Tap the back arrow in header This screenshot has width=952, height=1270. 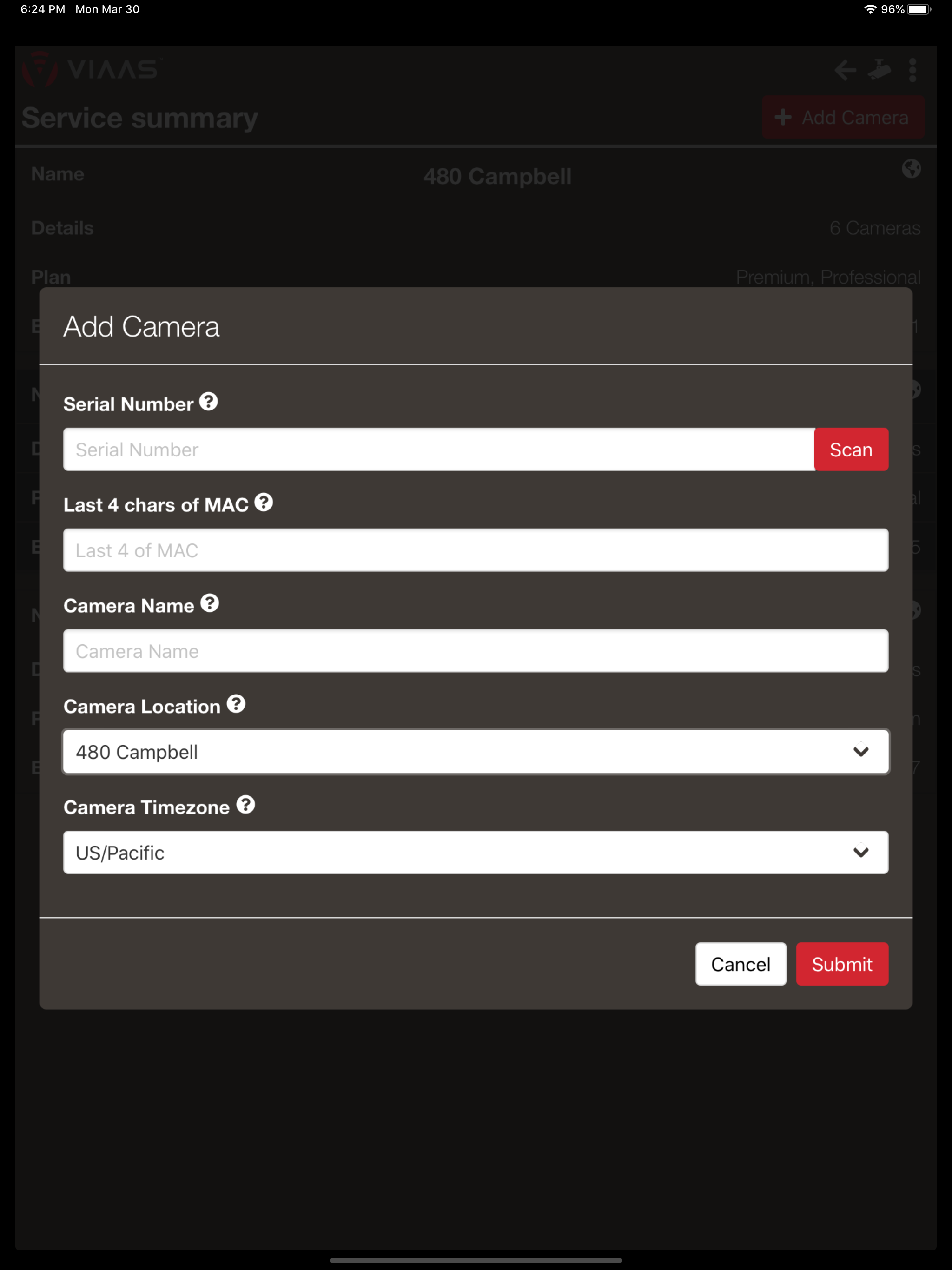(x=845, y=70)
